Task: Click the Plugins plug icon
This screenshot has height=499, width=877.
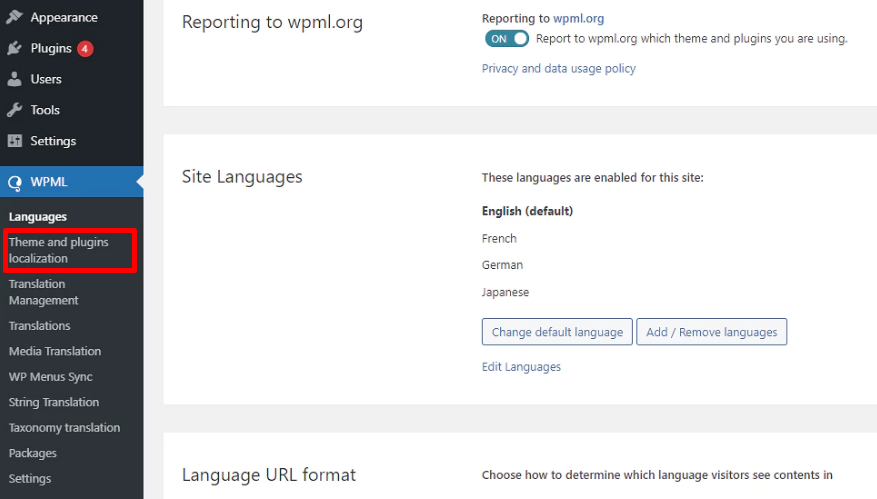Action: (x=15, y=48)
